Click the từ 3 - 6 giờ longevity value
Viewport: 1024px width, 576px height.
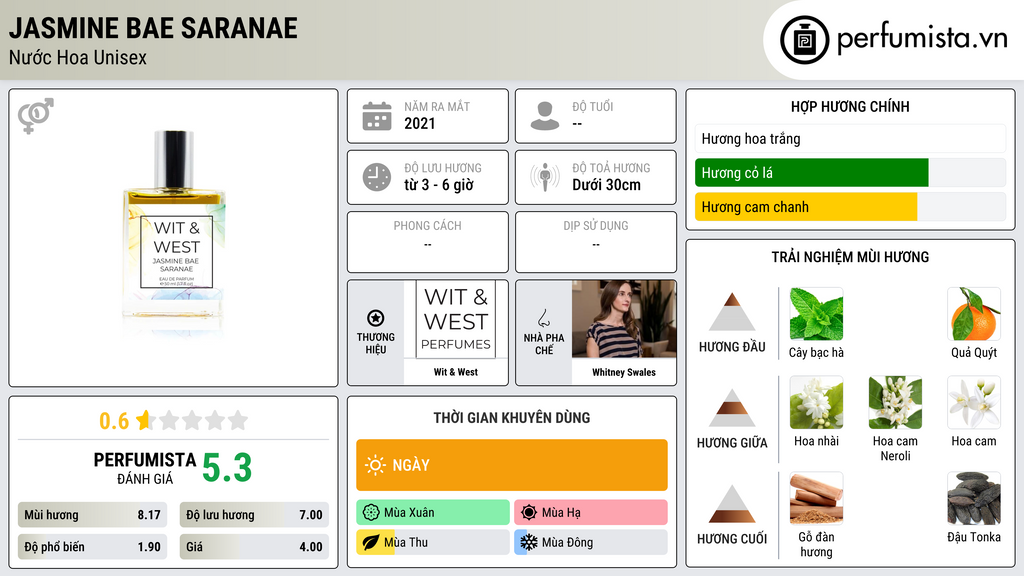(x=438, y=185)
